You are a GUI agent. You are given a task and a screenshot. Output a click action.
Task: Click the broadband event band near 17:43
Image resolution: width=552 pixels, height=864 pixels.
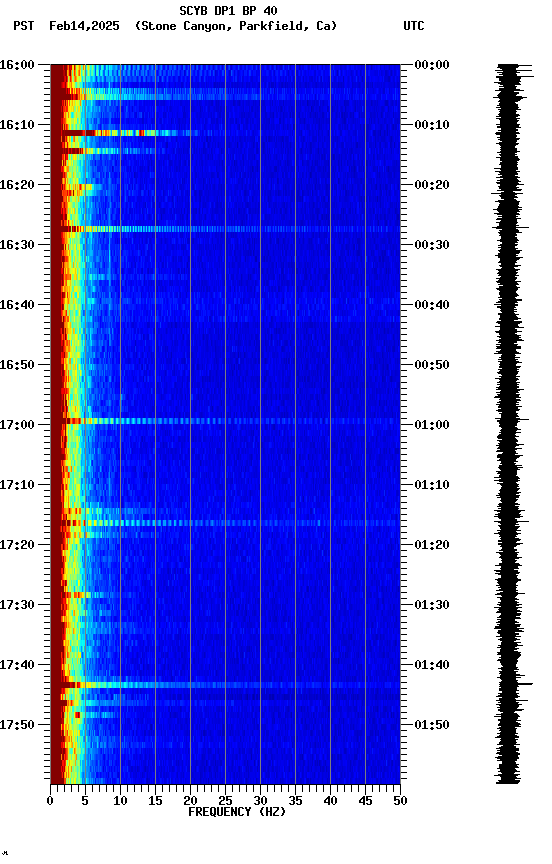225,685
